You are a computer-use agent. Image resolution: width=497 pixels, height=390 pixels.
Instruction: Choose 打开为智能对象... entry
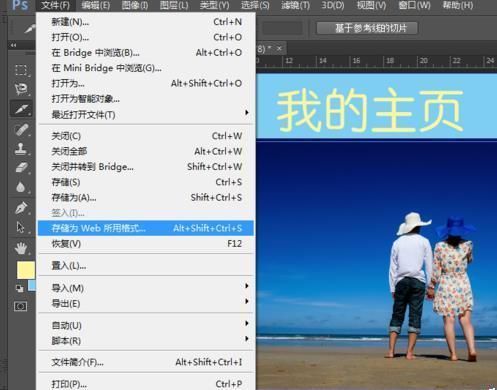(x=146, y=99)
